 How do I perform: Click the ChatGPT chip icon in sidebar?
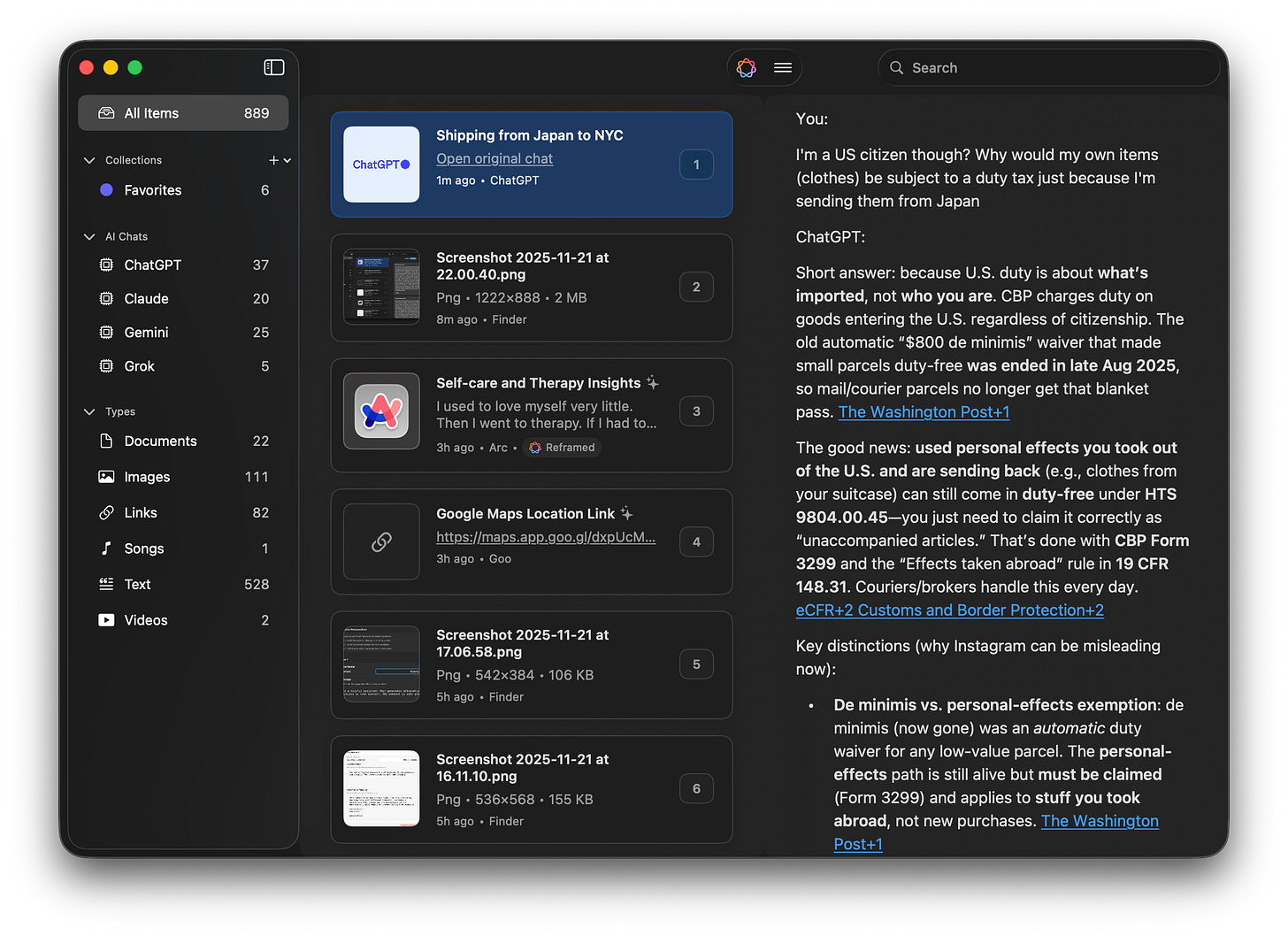[x=106, y=265]
